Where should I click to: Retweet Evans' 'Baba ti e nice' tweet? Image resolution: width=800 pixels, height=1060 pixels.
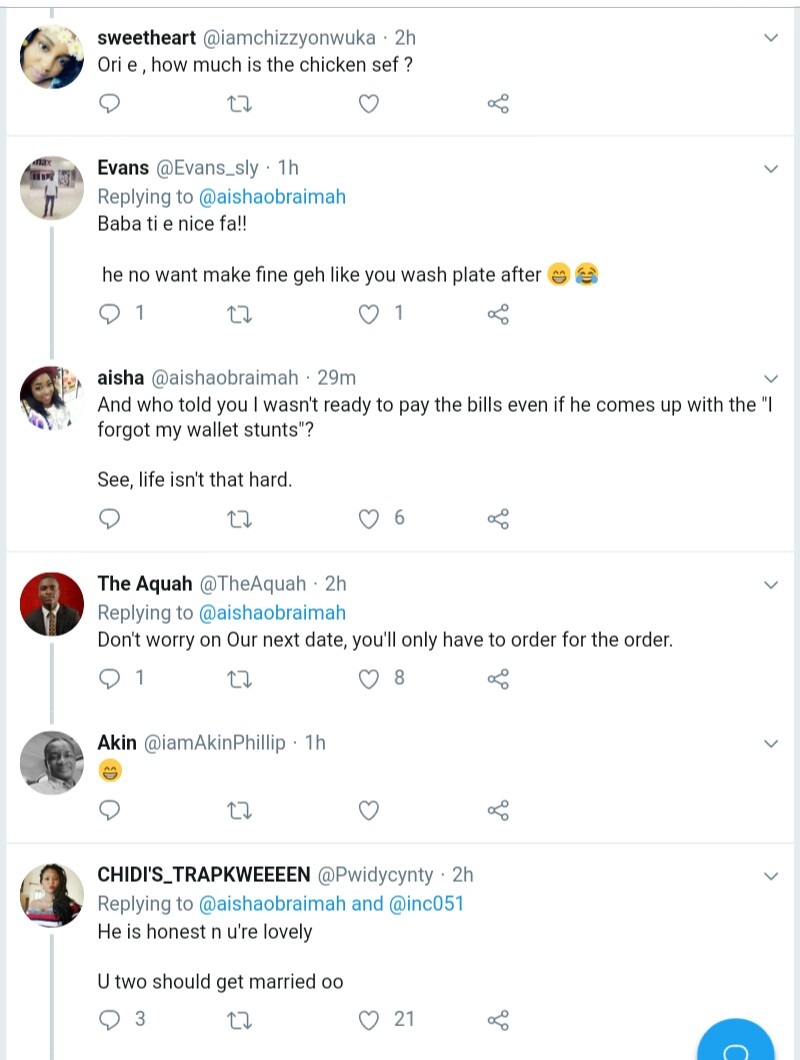(x=240, y=314)
